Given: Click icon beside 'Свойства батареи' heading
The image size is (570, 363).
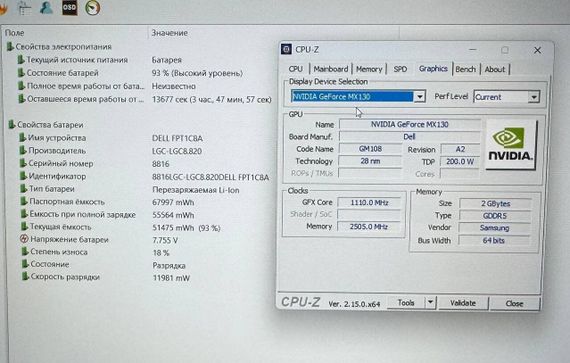Looking at the screenshot, I should 12,125.
